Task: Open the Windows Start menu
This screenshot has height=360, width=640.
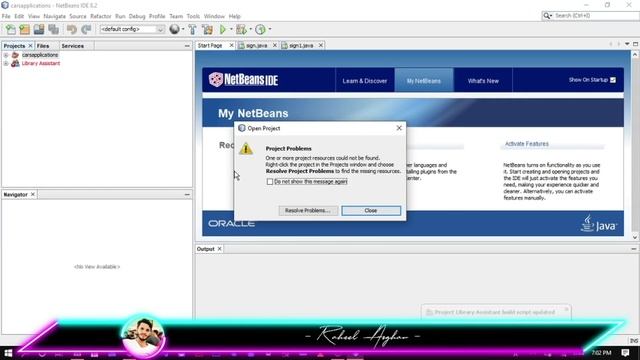Action: [x=8, y=353]
